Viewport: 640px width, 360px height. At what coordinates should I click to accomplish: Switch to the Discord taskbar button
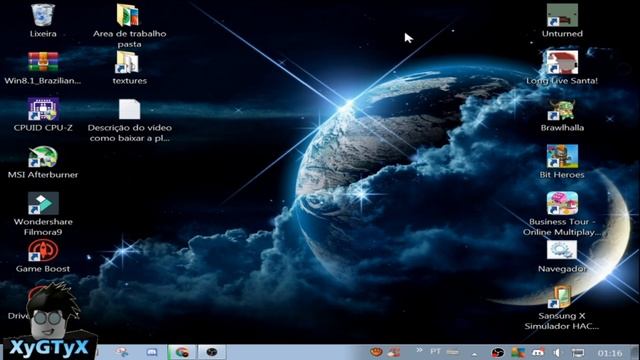(x=152, y=352)
